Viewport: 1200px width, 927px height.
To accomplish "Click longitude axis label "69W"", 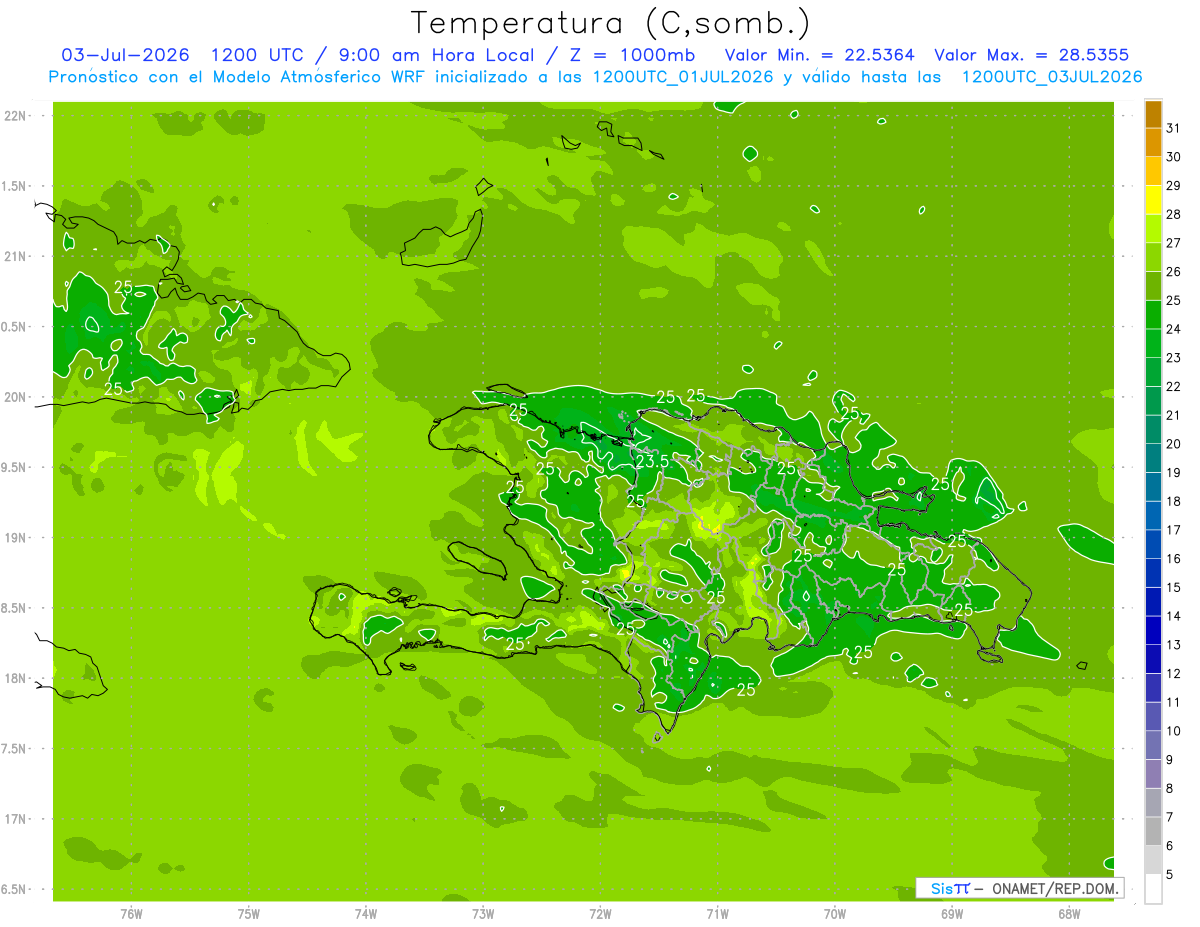I will tap(952, 914).
